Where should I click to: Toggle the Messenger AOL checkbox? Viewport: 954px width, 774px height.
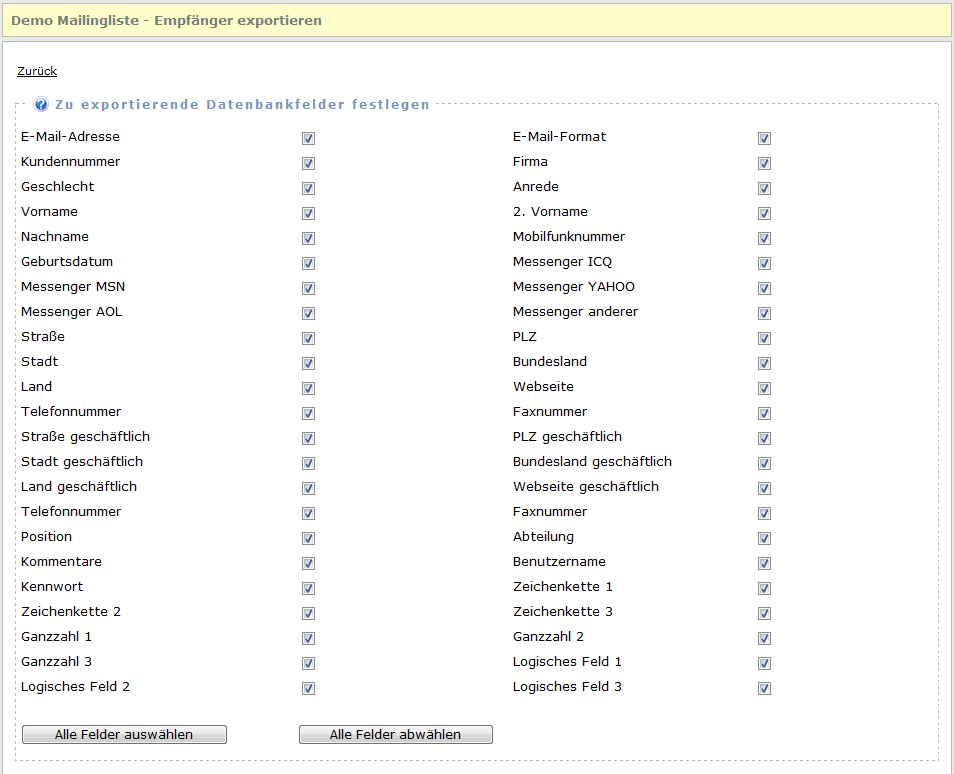click(x=308, y=313)
